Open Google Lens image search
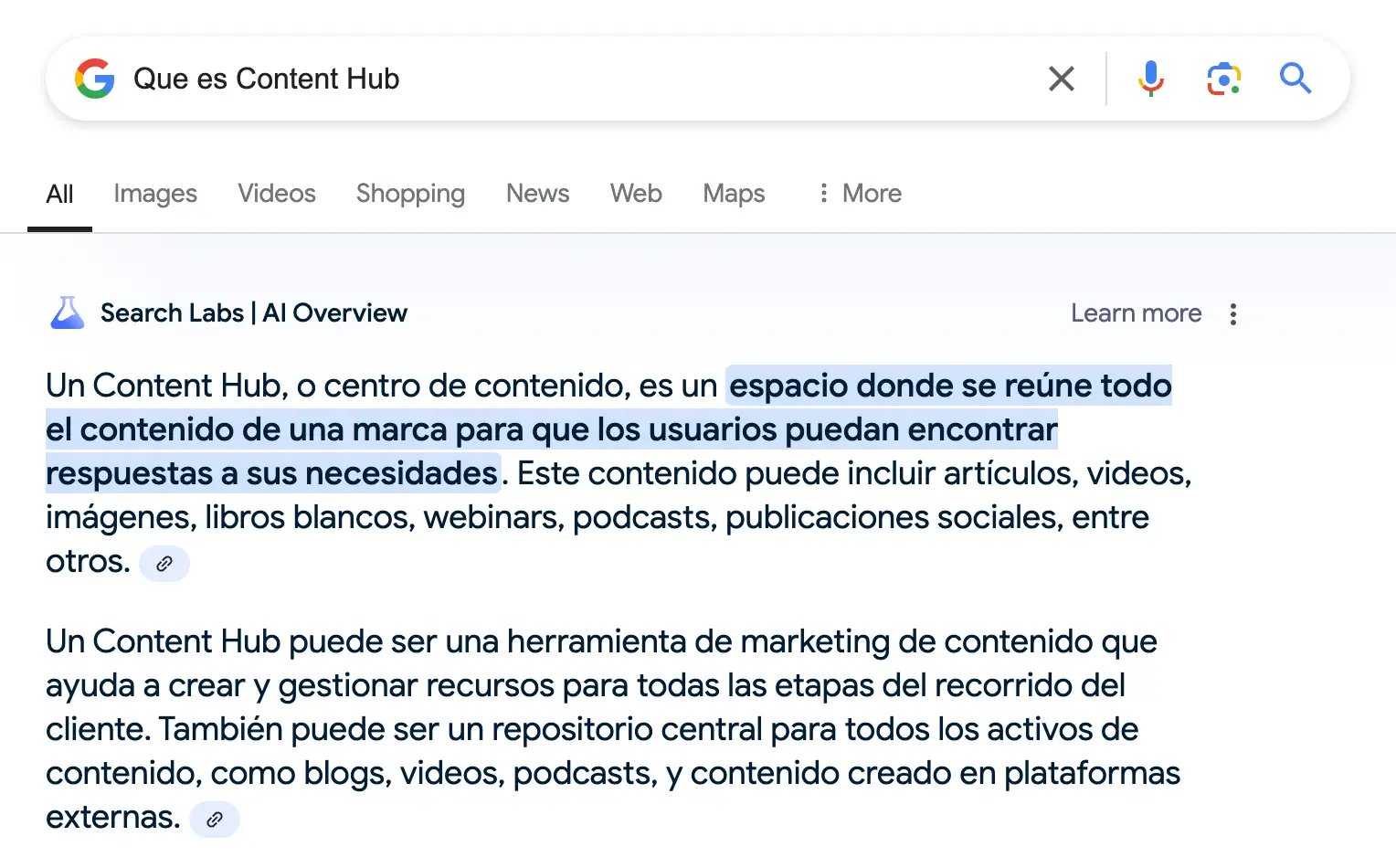This screenshot has width=1396, height=868. [1223, 79]
